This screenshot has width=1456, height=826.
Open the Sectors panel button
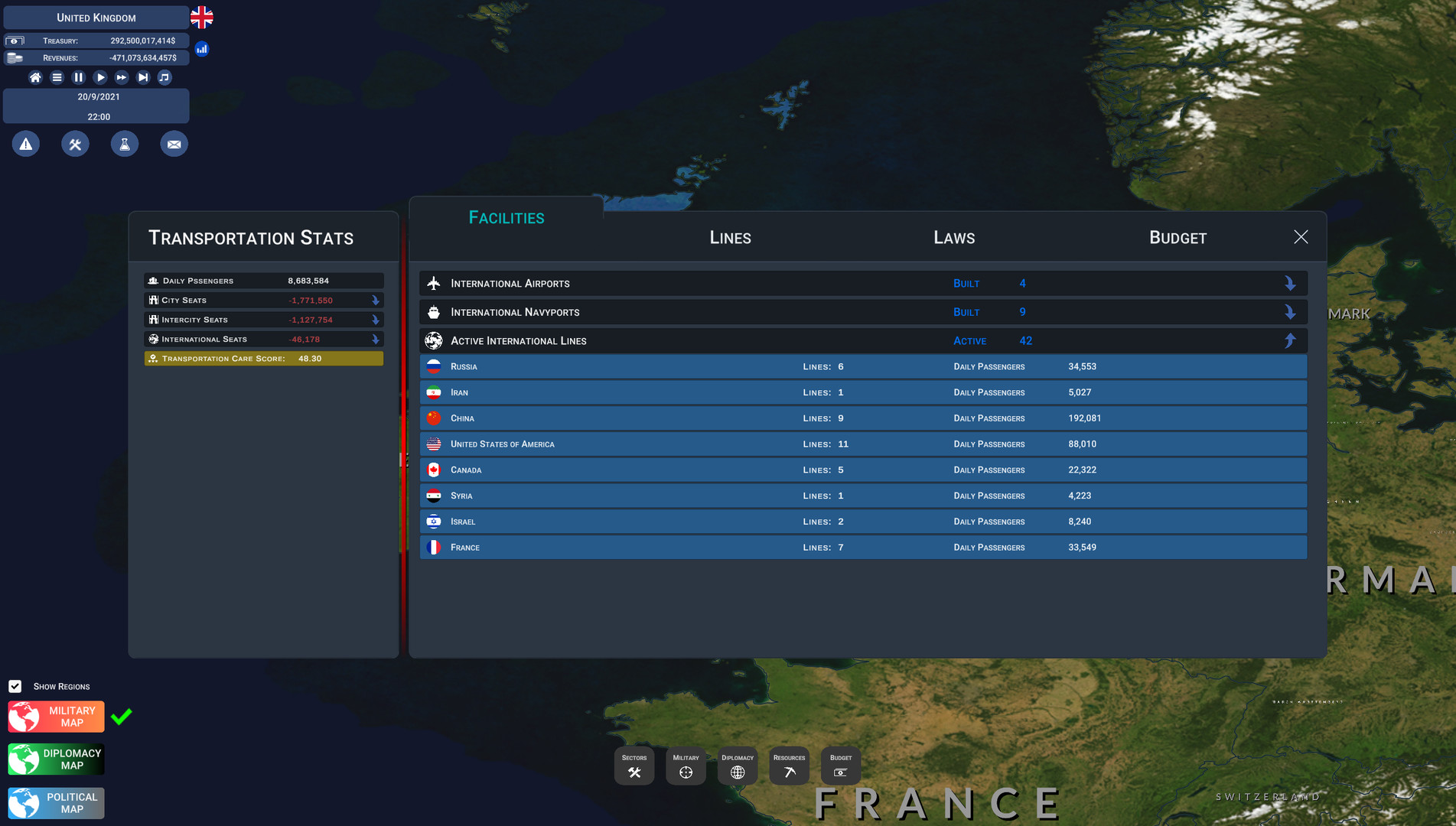click(634, 766)
